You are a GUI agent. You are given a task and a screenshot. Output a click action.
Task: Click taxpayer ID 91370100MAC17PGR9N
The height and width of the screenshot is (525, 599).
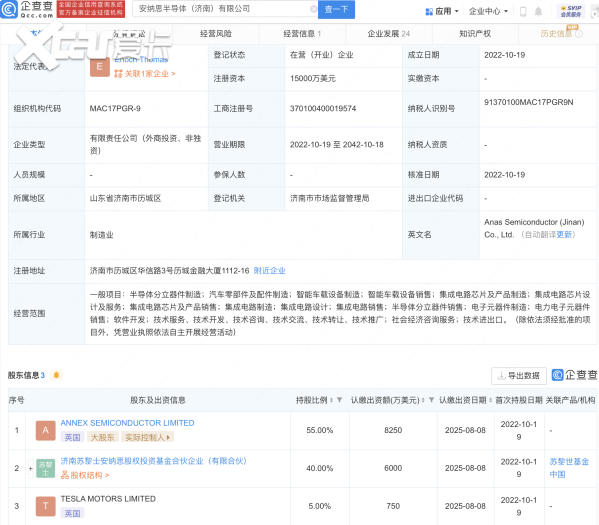point(529,102)
